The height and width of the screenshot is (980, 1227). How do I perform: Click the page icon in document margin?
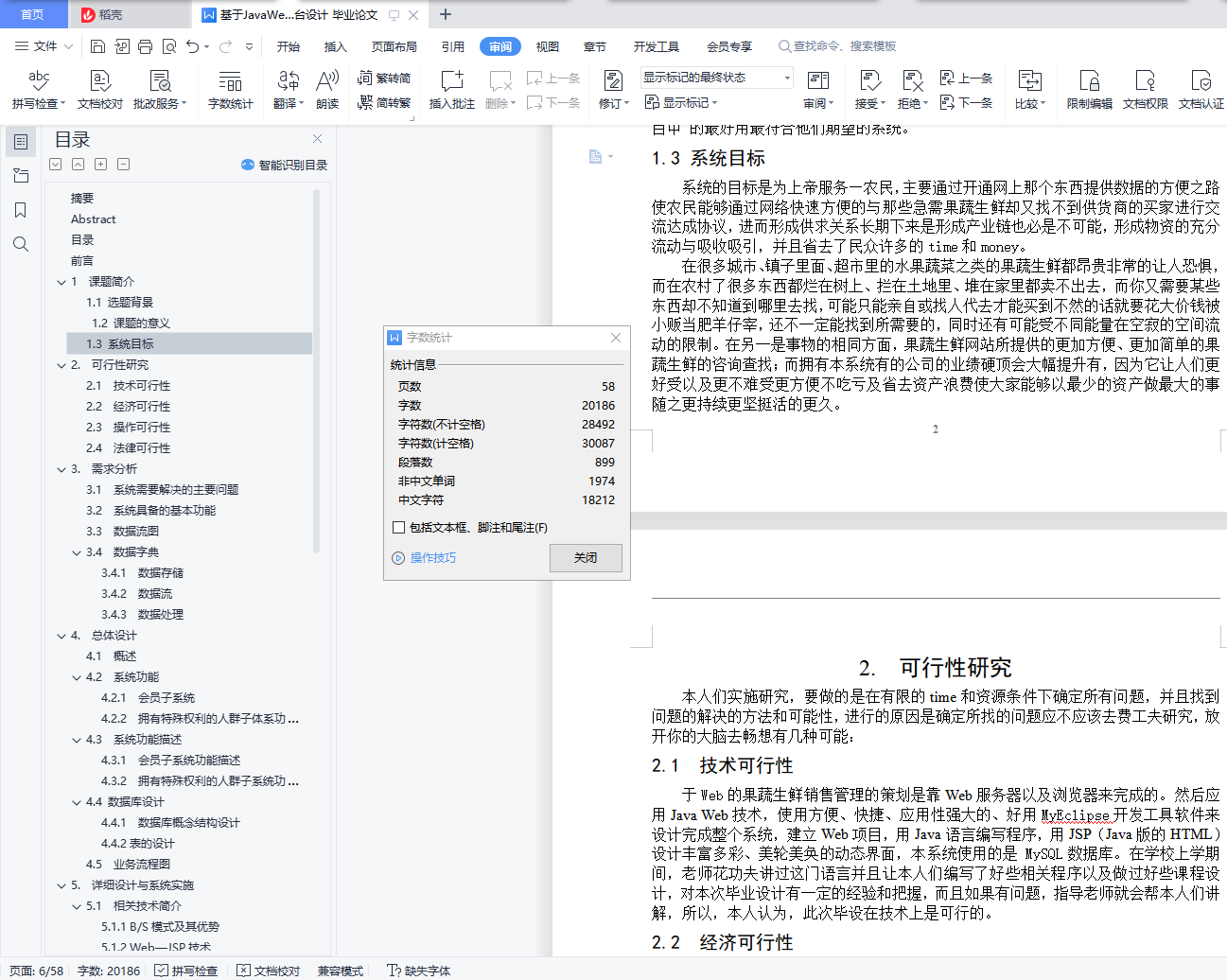point(596,157)
